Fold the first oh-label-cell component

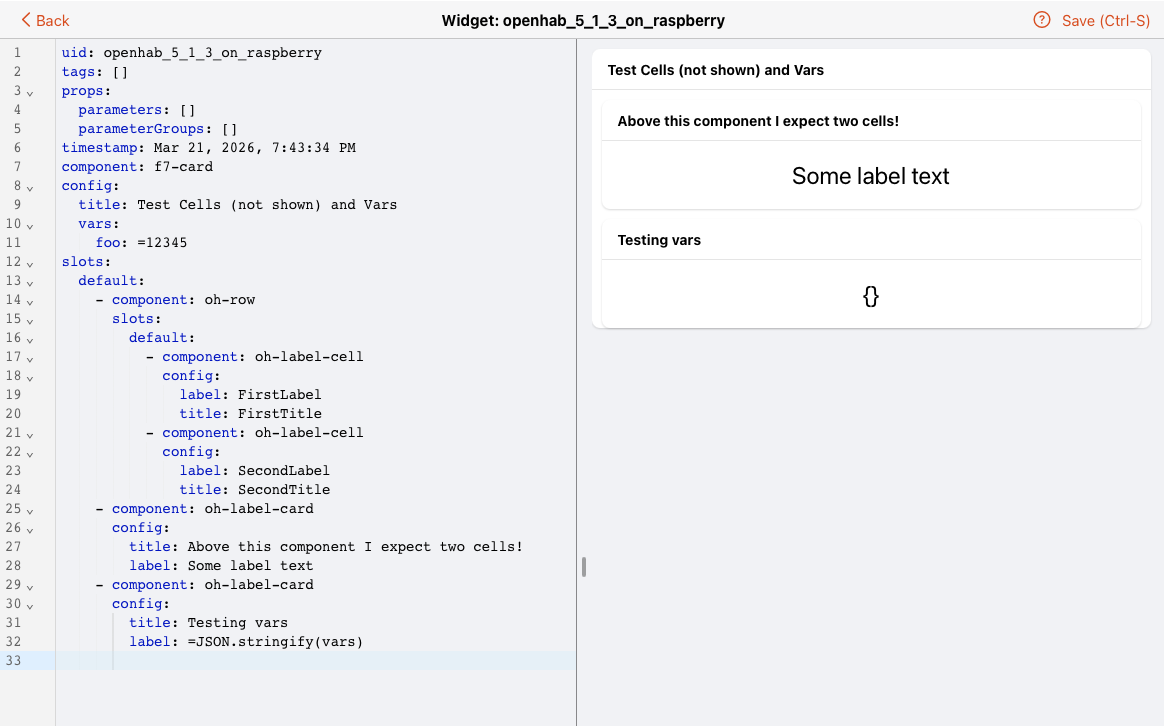click(x=30, y=358)
